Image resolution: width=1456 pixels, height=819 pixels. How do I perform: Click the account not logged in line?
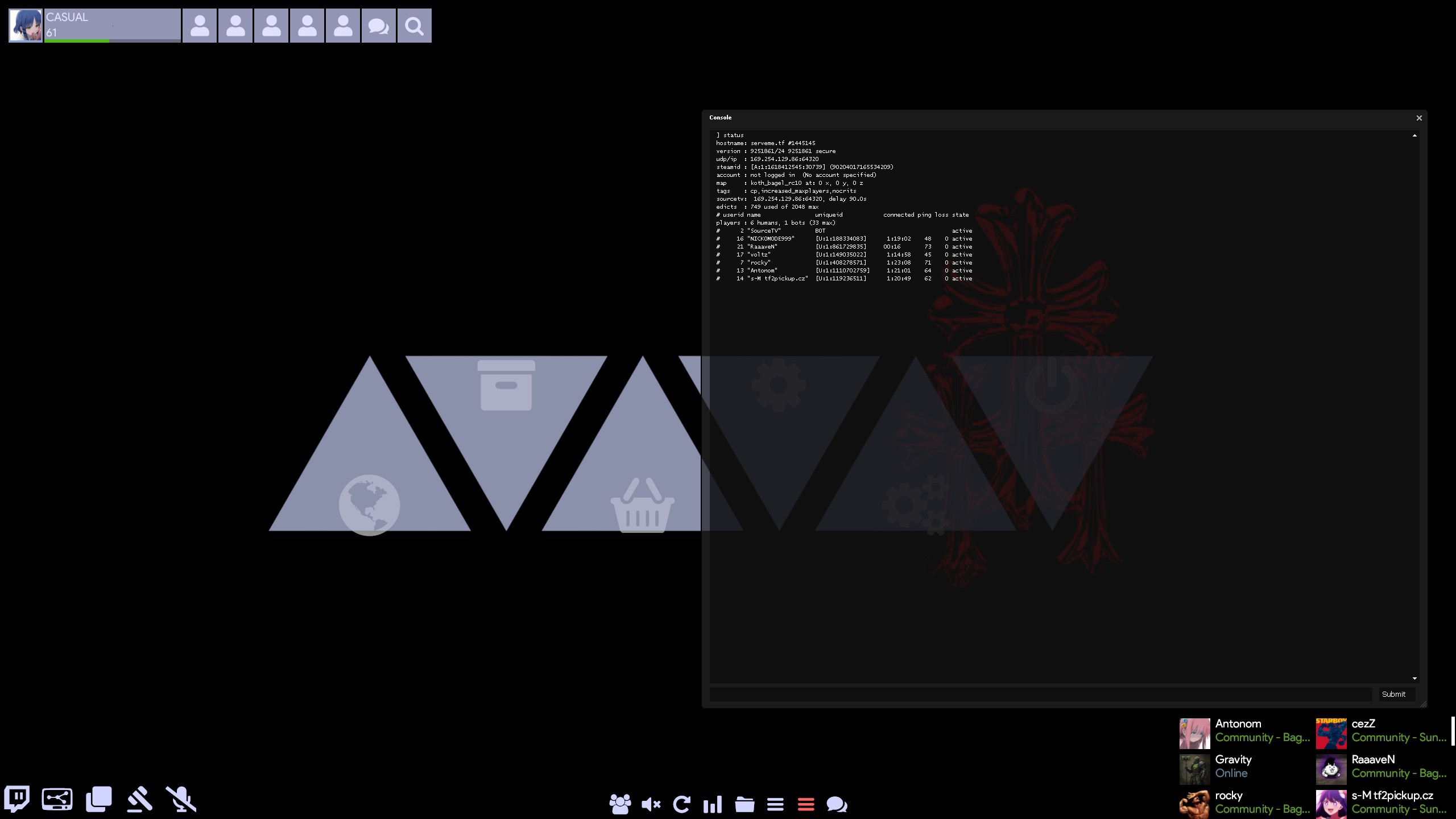pyautogui.click(x=796, y=175)
